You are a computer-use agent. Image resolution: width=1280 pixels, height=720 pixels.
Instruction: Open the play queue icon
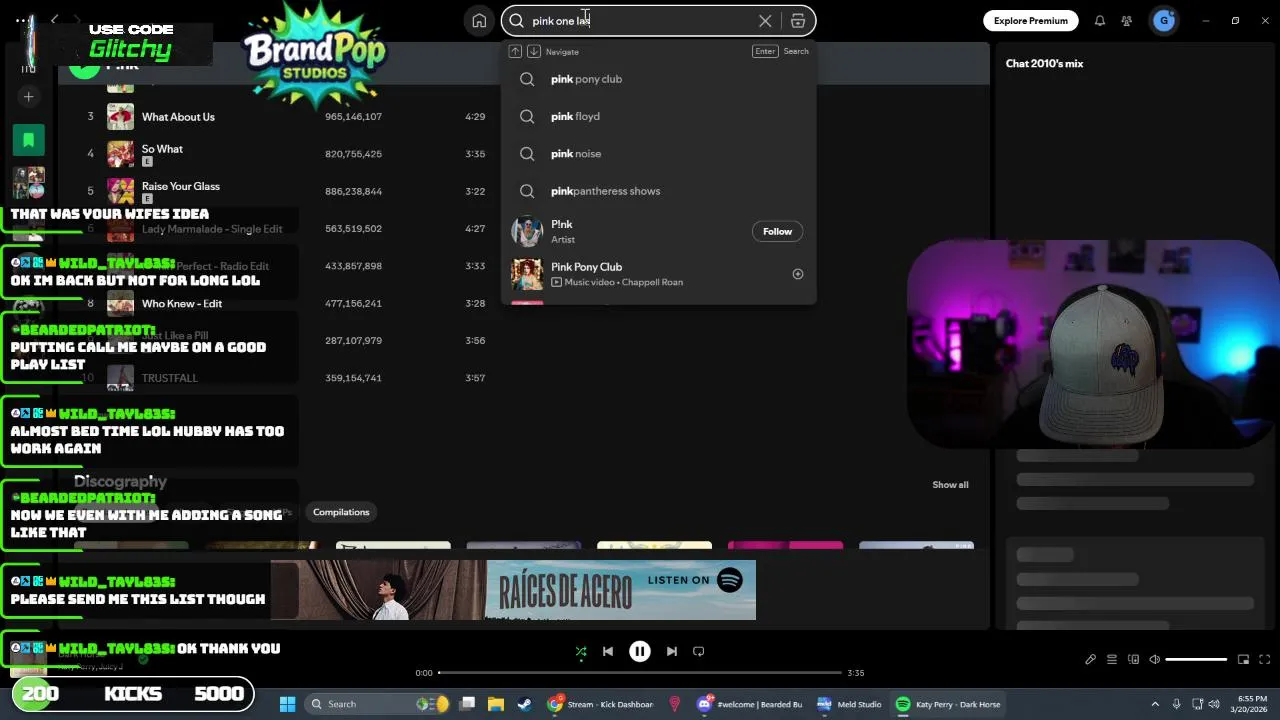(1112, 659)
